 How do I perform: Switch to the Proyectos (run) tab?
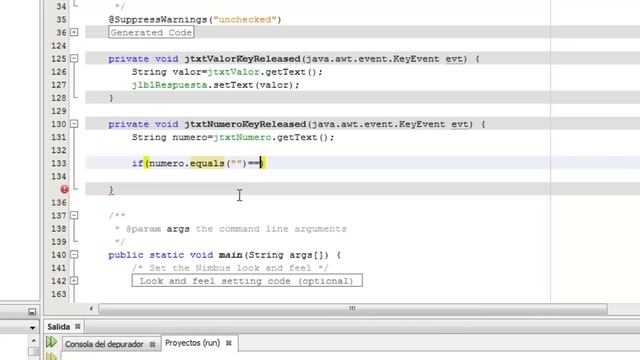coord(192,343)
